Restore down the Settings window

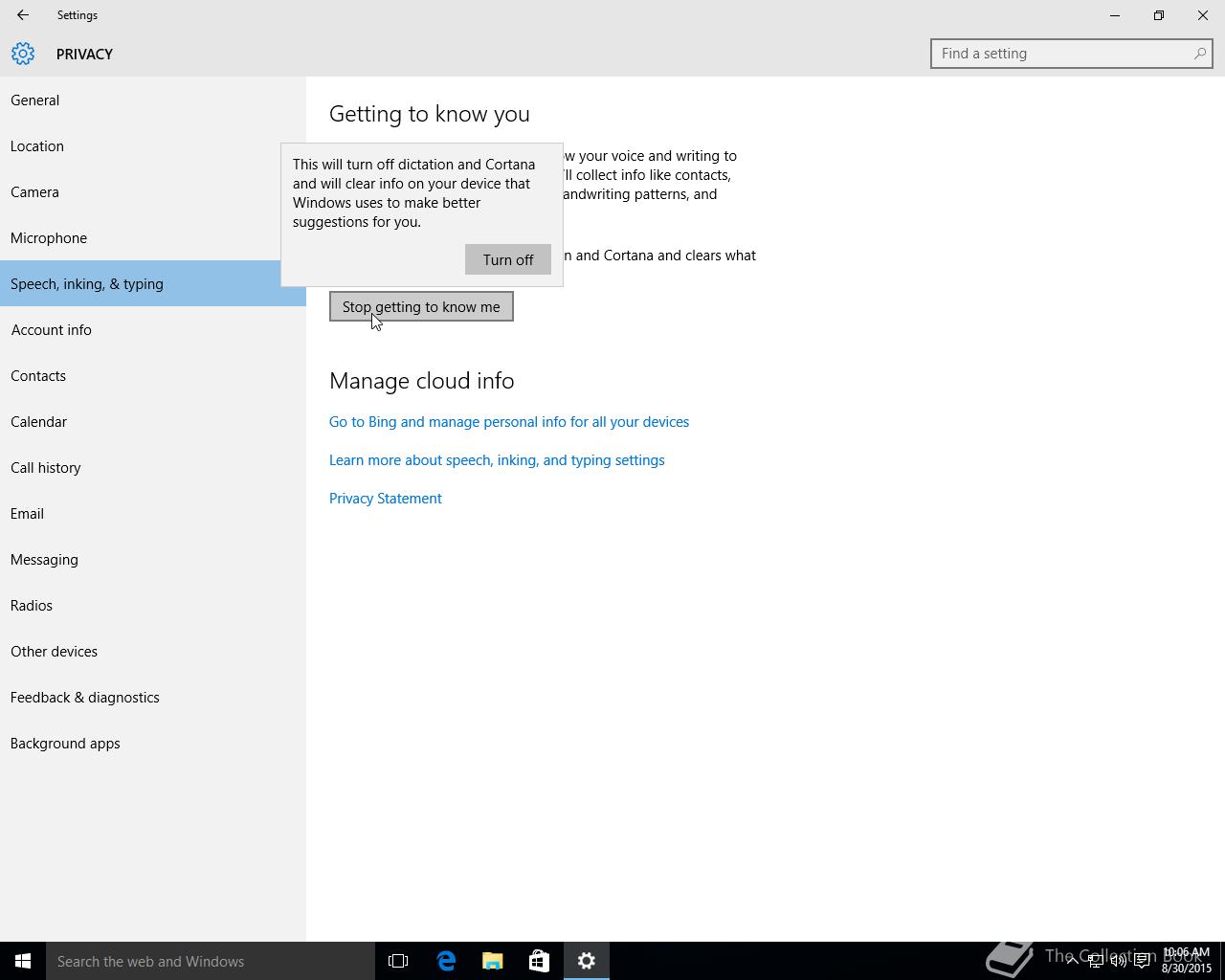click(x=1159, y=15)
